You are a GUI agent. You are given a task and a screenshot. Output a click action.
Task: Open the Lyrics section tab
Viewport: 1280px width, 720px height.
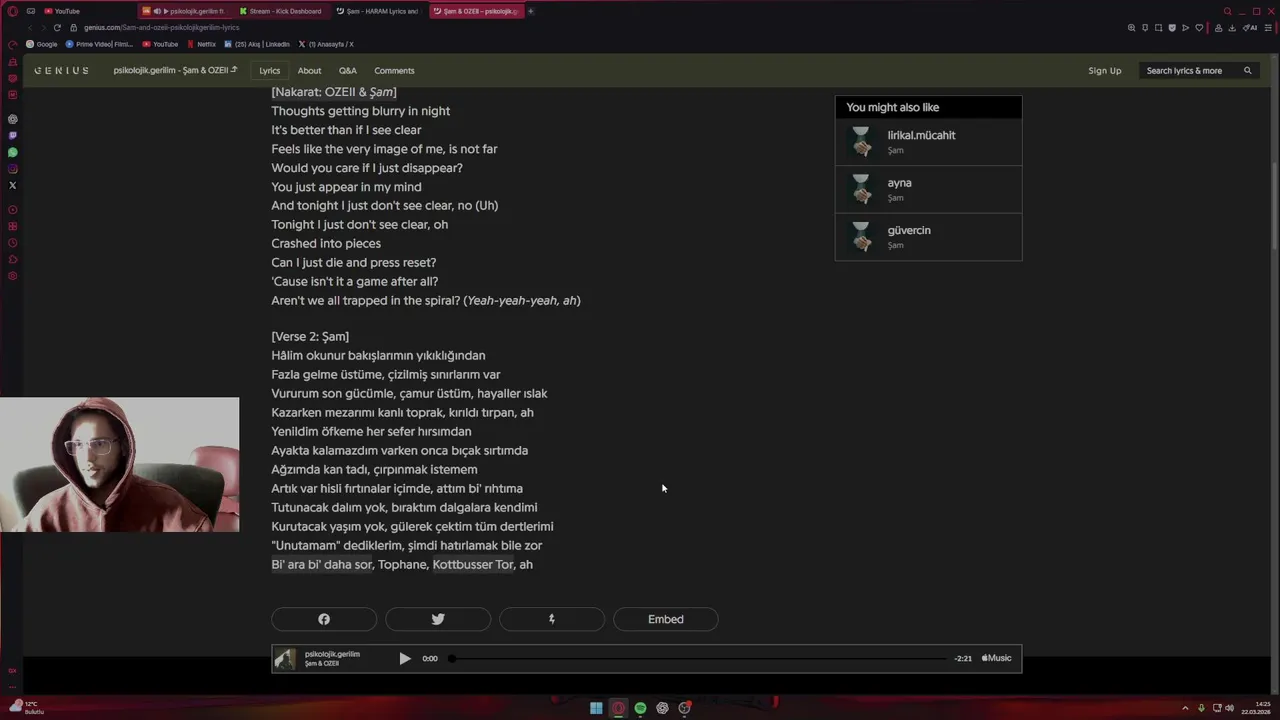270,70
